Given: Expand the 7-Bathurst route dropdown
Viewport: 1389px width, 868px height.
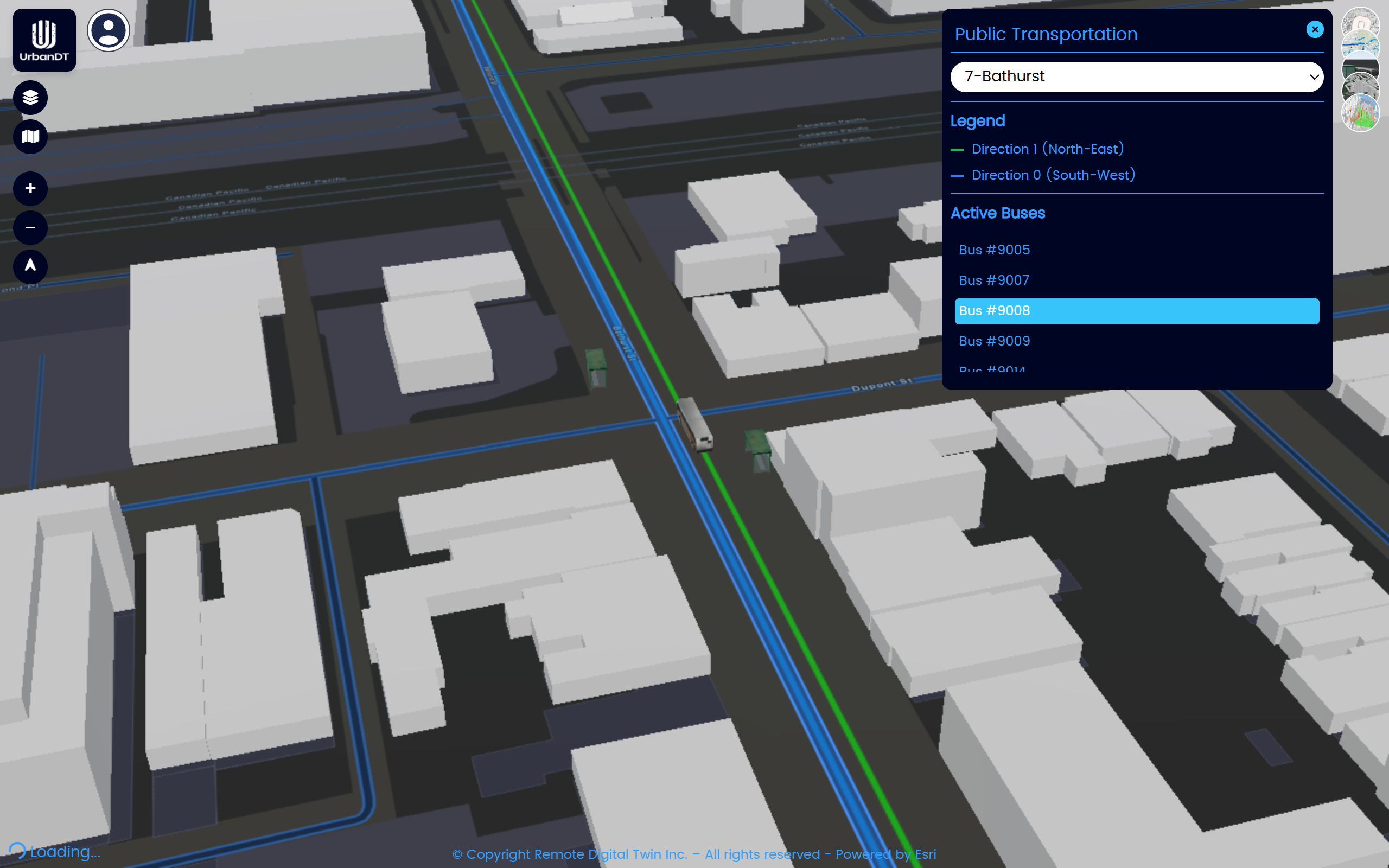Looking at the screenshot, I should tap(1137, 76).
